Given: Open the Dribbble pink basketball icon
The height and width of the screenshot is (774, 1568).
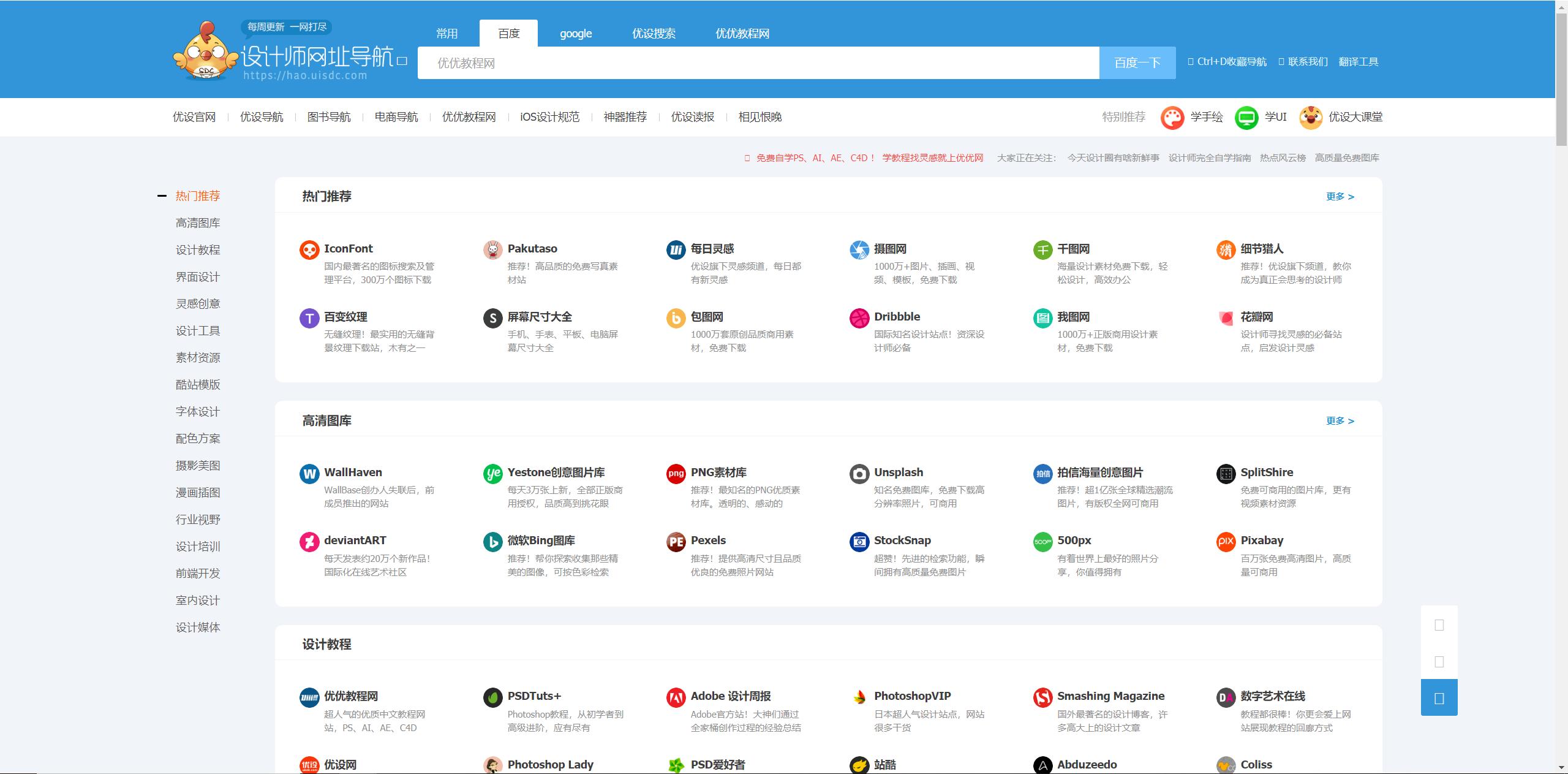Looking at the screenshot, I should pyautogui.click(x=859, y=318).
